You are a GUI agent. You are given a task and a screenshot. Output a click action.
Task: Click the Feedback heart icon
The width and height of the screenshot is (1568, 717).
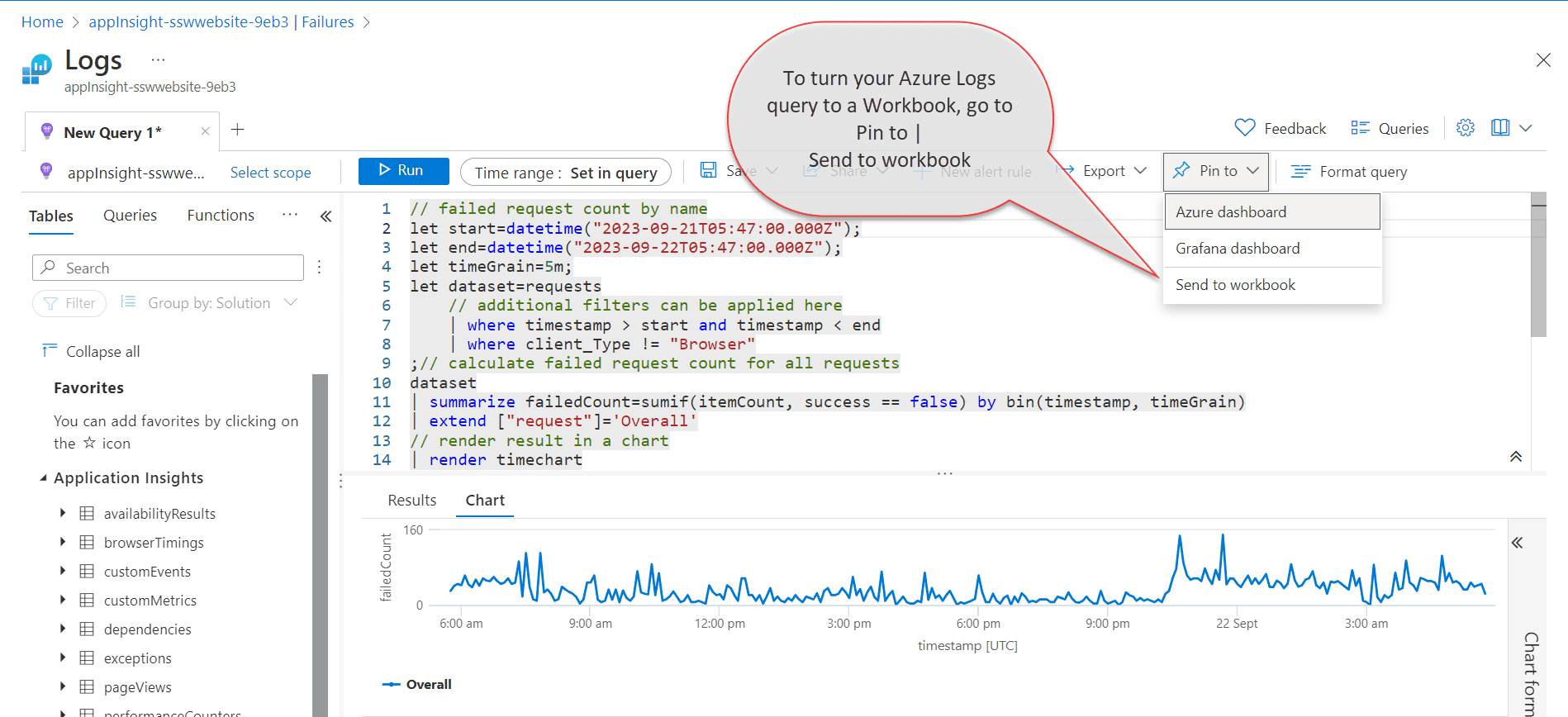[1244, 128]
